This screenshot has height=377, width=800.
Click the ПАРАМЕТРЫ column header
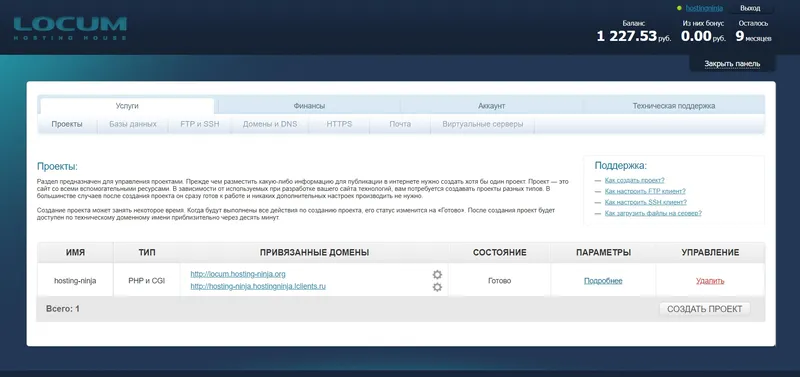604,253
